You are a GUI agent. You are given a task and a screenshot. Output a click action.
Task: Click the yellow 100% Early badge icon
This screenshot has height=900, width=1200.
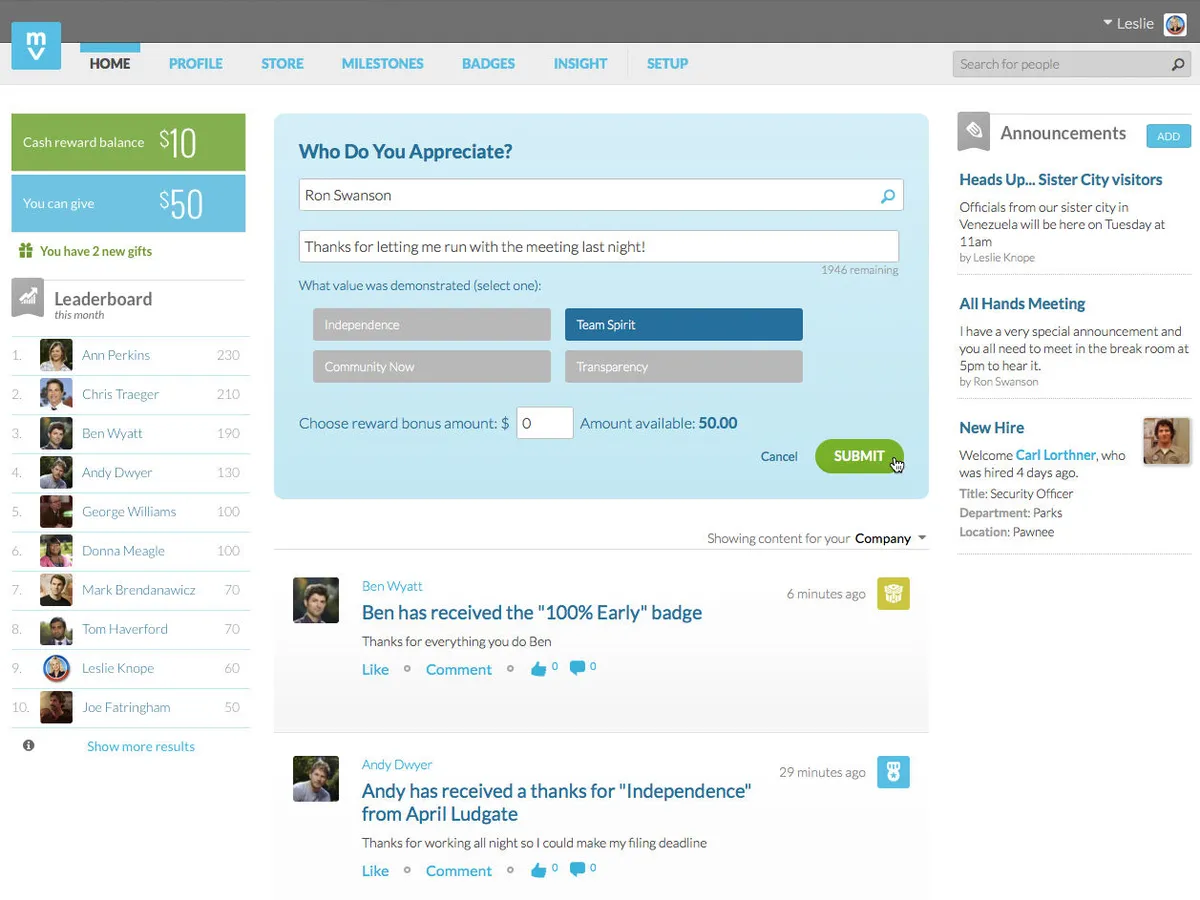point(893,593)
